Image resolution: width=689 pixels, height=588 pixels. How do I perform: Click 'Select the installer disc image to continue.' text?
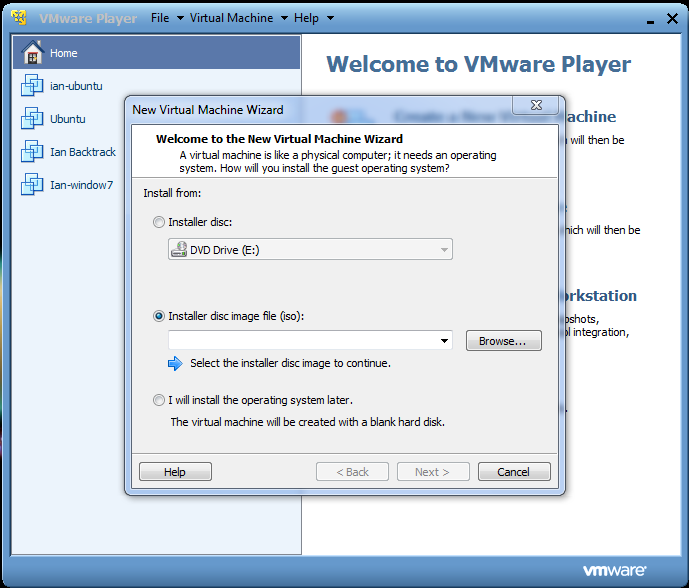pyautogui.click(x=290, y=363)
